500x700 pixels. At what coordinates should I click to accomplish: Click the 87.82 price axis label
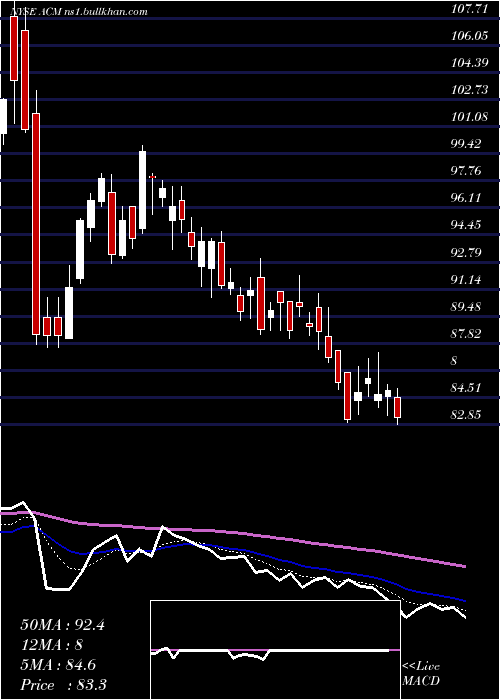point(466,334)
